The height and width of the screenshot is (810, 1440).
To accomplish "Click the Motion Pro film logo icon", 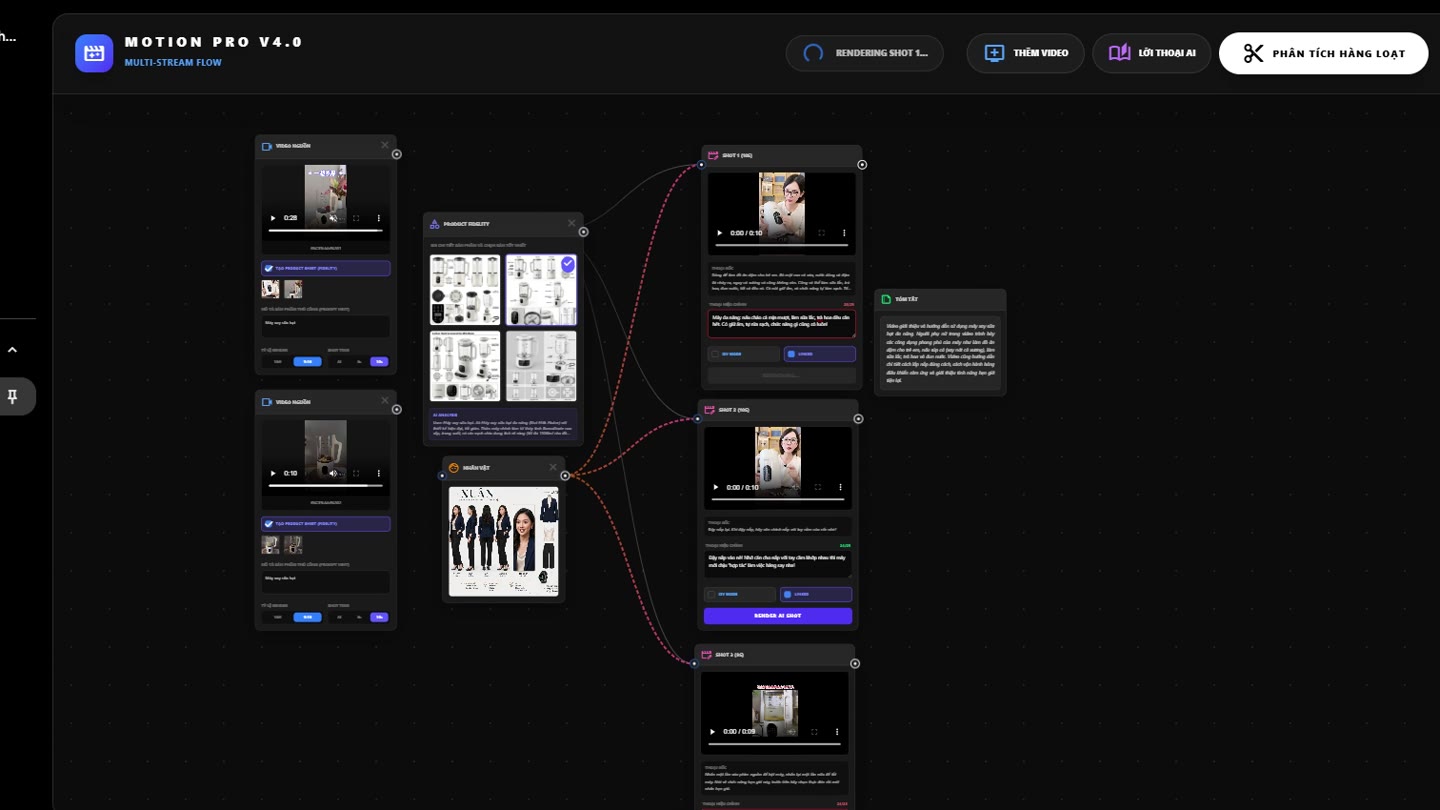I will click(x=94, y=53).
